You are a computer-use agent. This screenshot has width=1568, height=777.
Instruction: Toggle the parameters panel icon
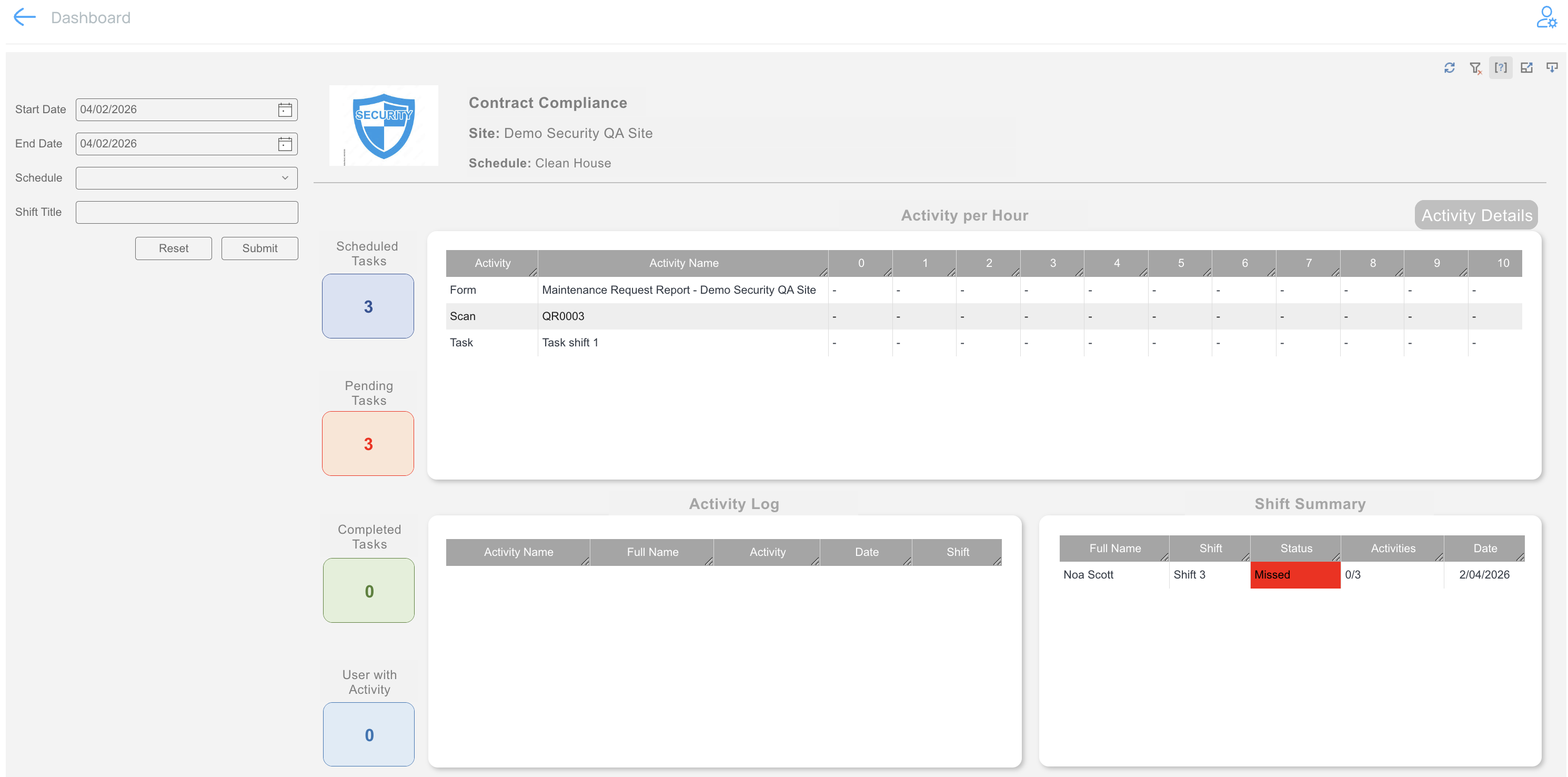tap(1501, 67)
